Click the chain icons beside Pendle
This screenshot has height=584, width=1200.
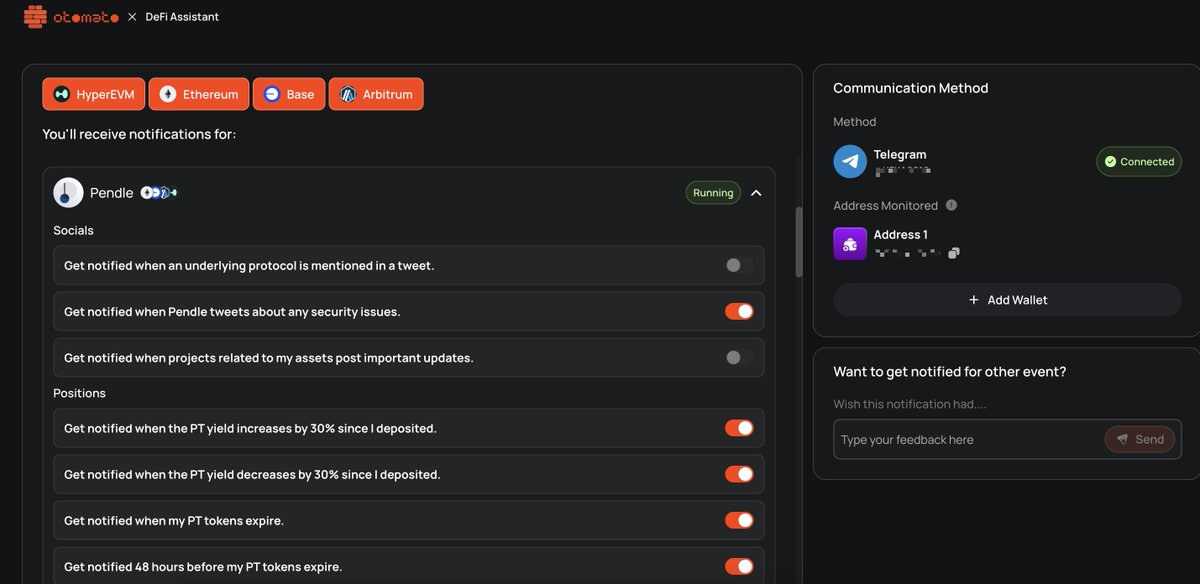click(x=159, y=193)
